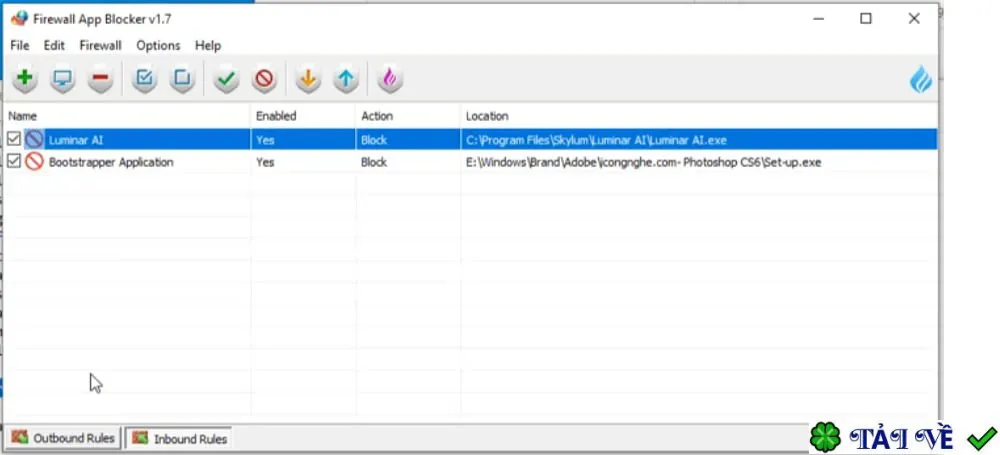Click the red minus Delete icon
Viewport: 1000px width, 455px height.
pyautogui.click(x=101, y=79)
